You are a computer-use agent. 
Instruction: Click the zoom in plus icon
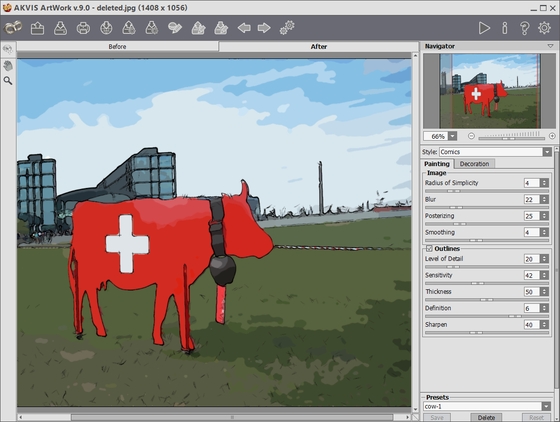point(552,136)
